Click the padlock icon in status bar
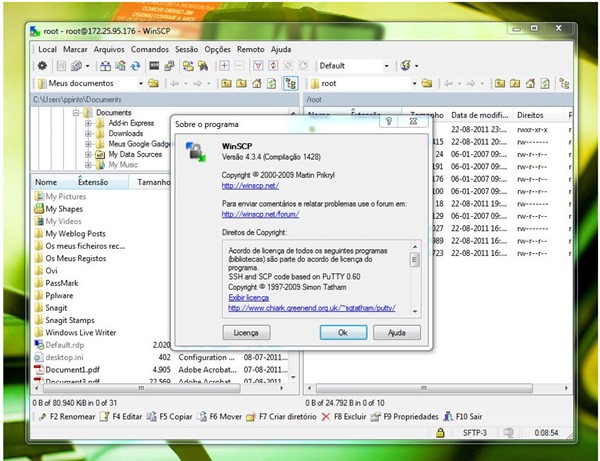600x461 pixels. pos(440,433)
